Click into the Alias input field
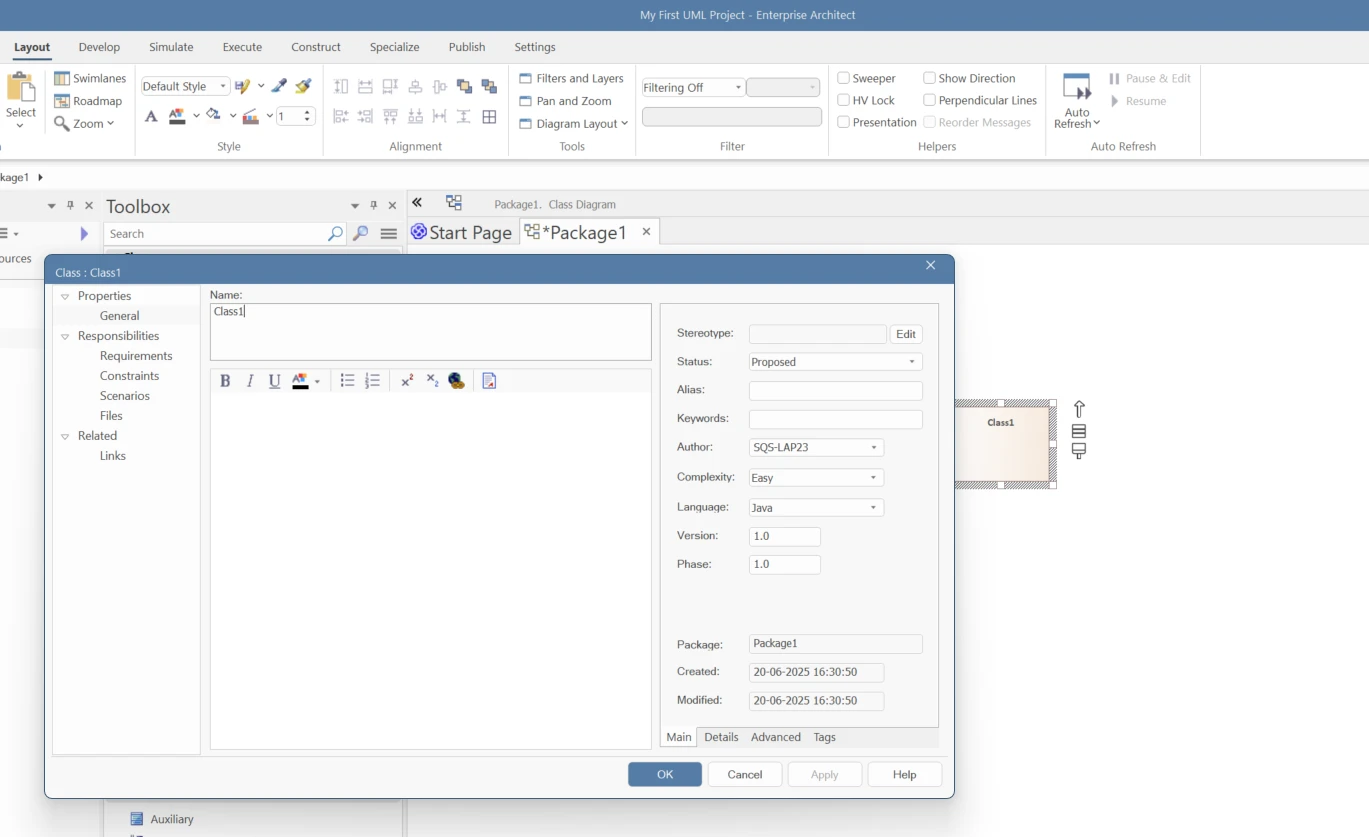 tap(835, 391)
